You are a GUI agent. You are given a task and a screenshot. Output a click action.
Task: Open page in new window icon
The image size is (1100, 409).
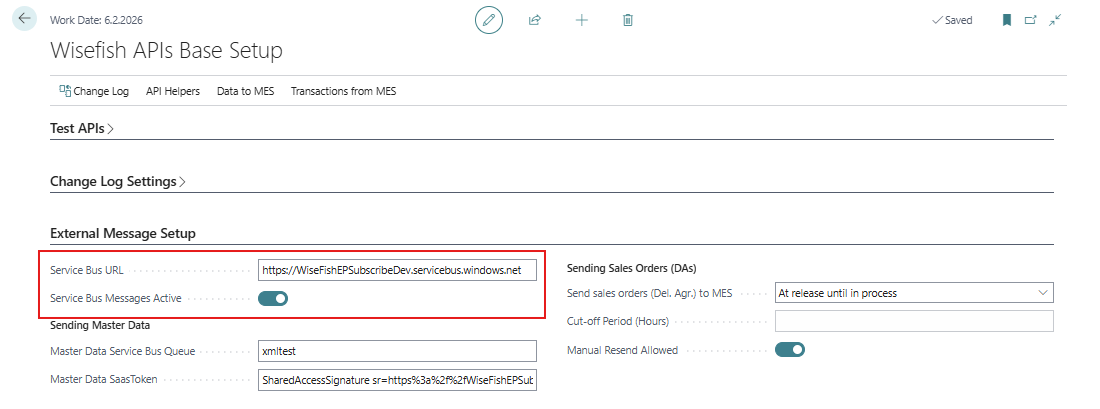coord(1031,20)
